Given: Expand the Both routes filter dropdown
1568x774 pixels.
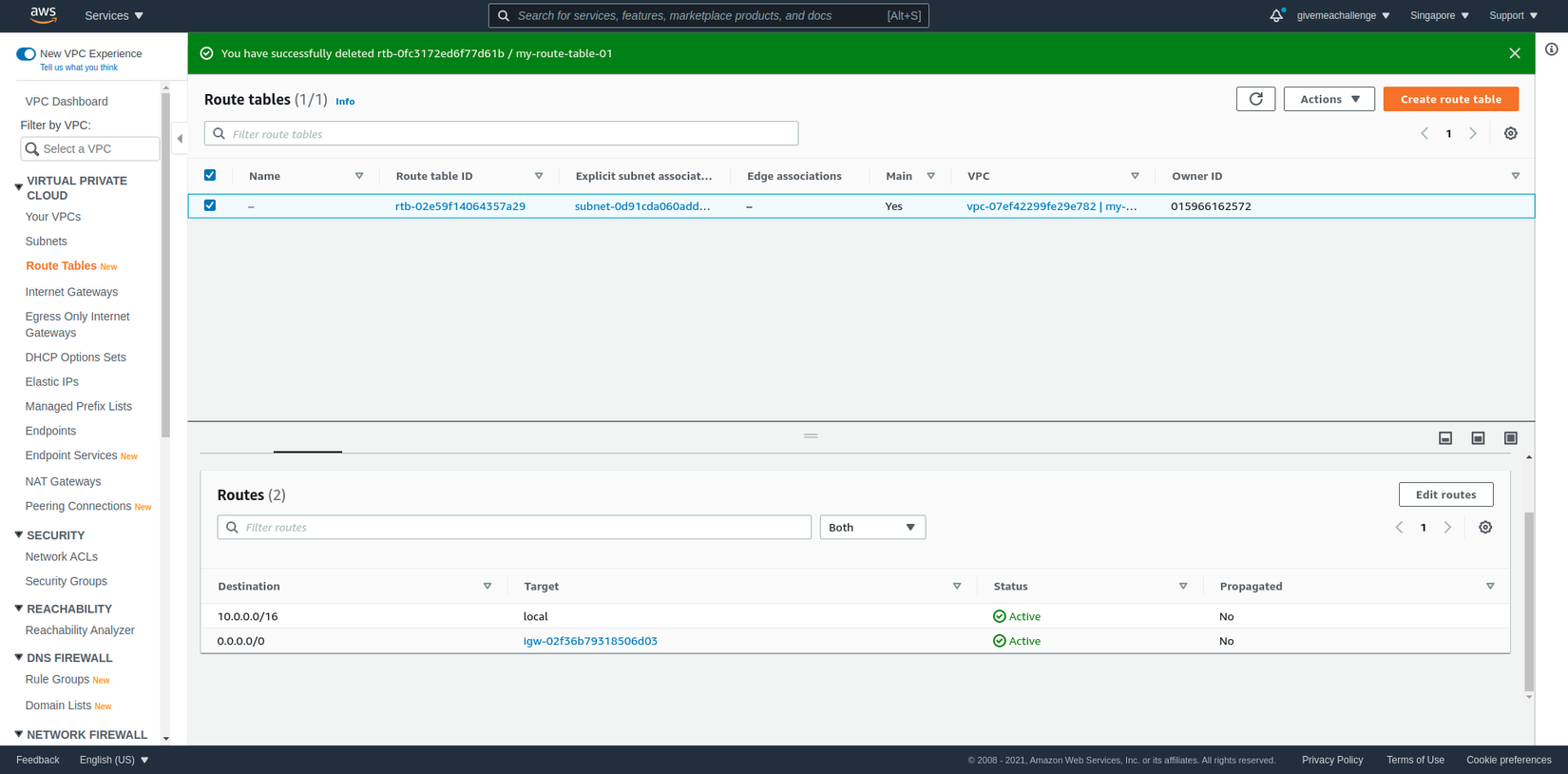Looking at the screenshot, I should (871, 528).
